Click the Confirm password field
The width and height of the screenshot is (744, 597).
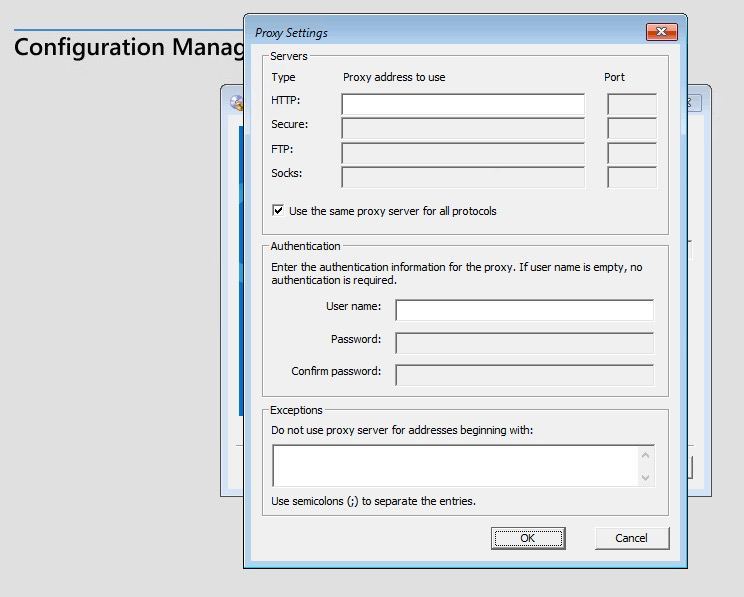[524, 375]
